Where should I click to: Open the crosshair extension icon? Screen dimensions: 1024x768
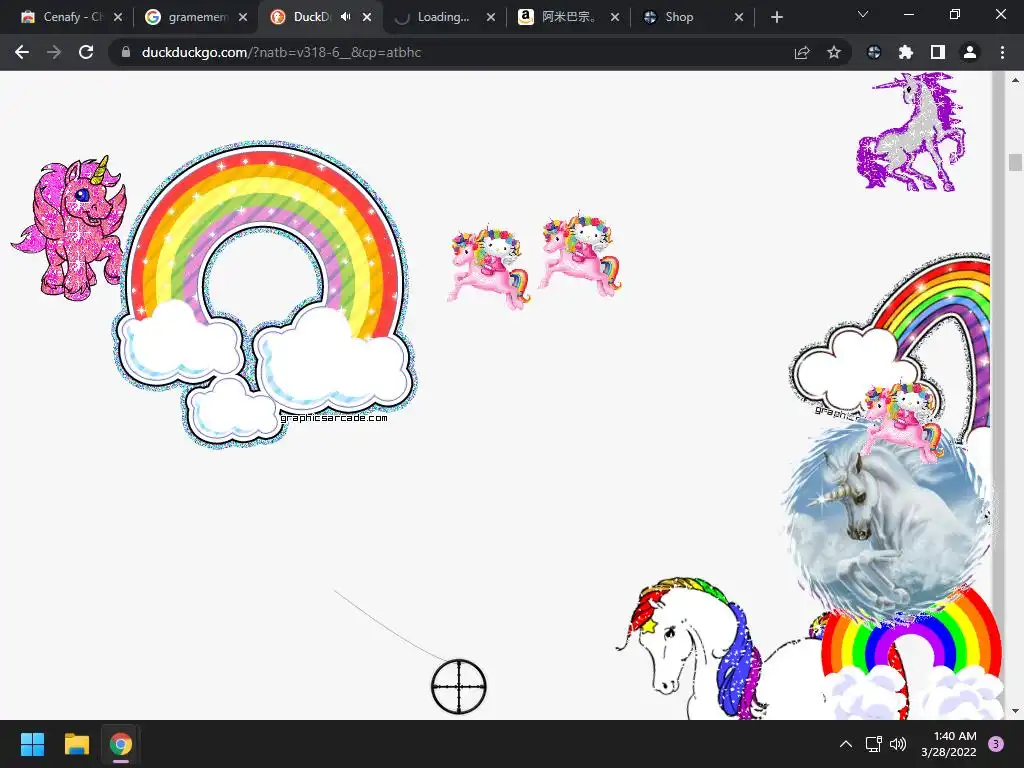pos(874,52)
